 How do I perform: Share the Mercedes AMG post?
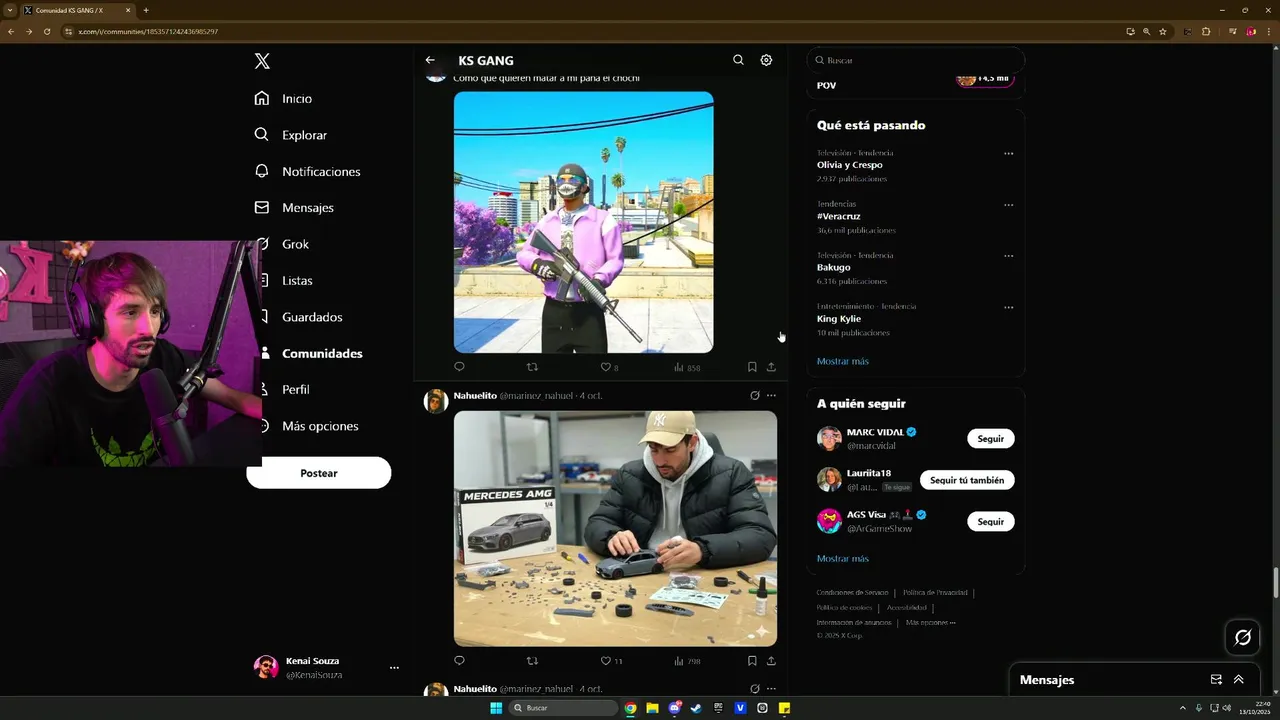(x=771, y=660)
